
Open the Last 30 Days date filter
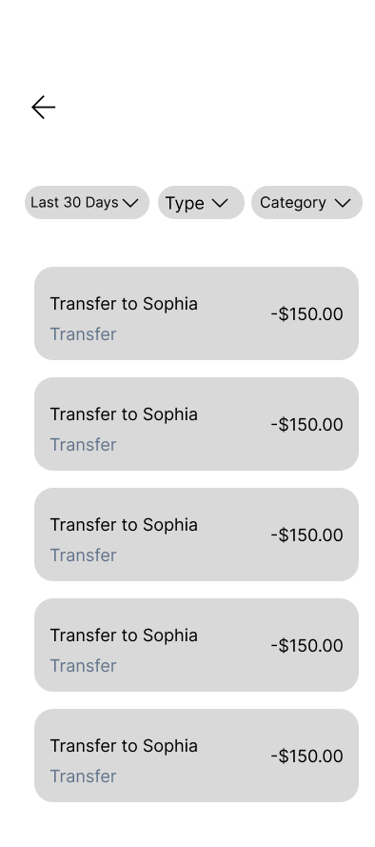(x=87, y=203)
